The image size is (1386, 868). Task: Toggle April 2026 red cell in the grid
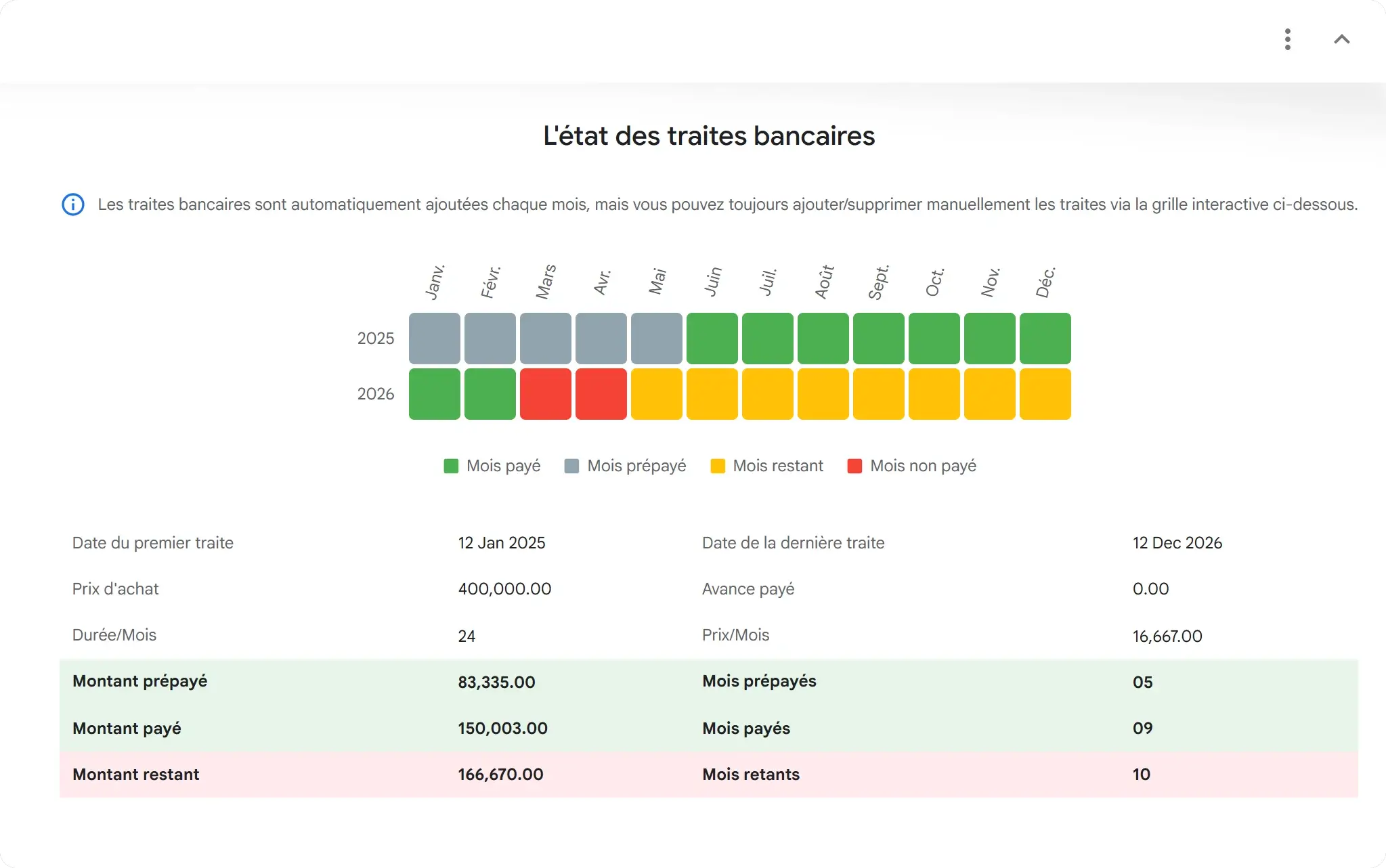(x=601, y=394)
